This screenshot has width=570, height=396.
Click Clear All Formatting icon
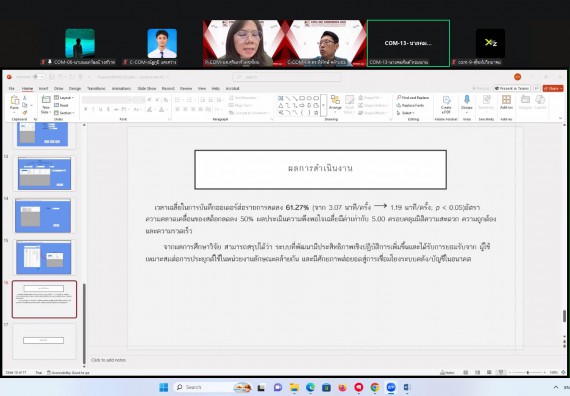click(165, 99)
